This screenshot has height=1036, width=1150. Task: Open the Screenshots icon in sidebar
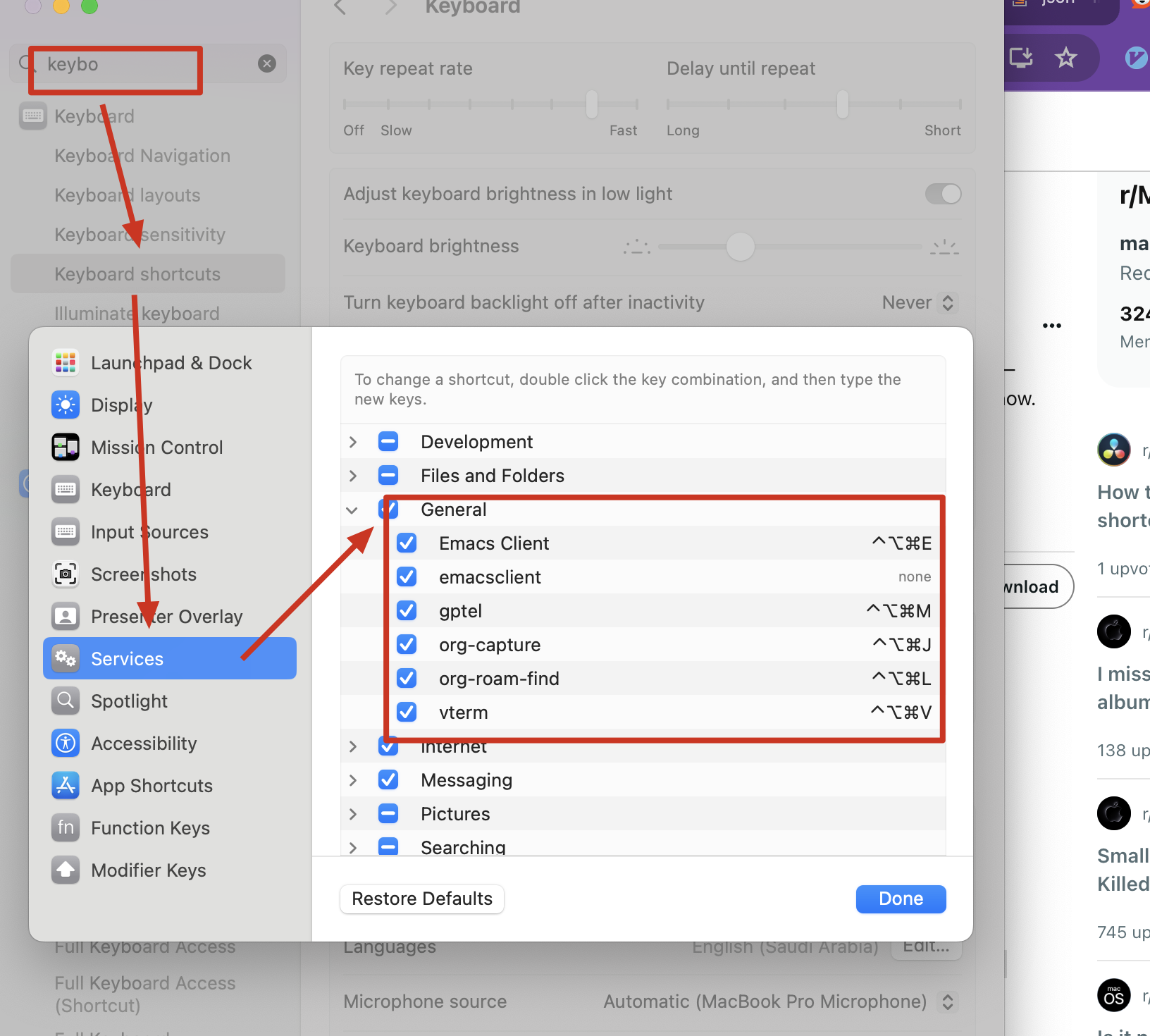coord(66,574)
